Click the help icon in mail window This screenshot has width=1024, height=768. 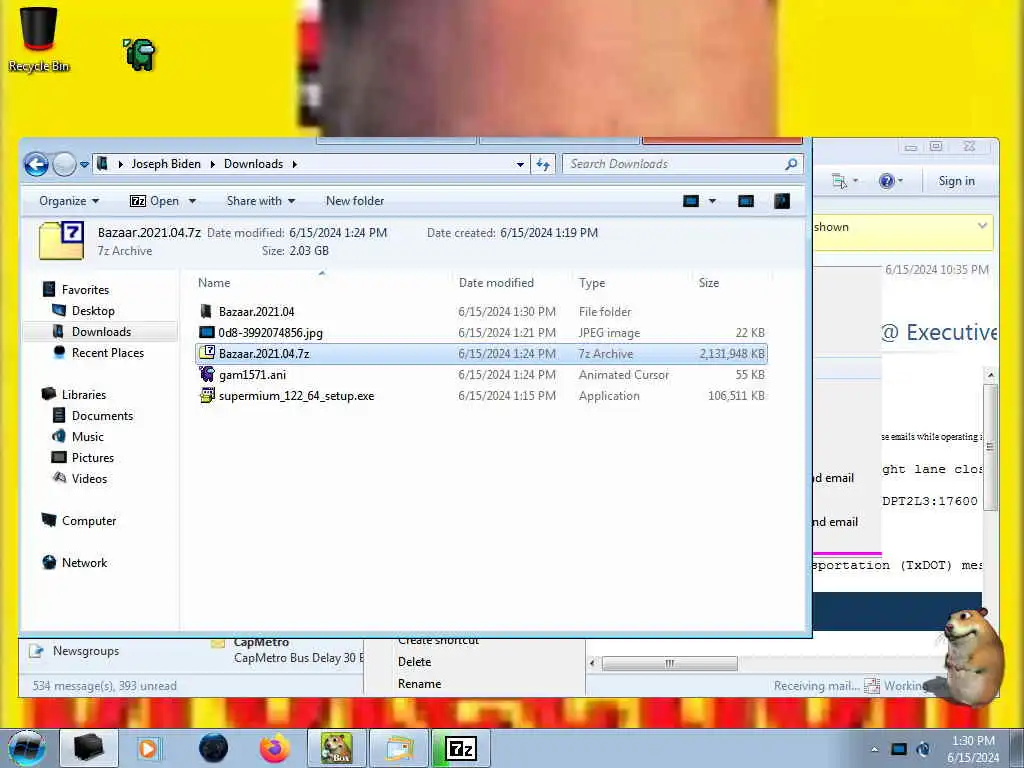(886, 181)
